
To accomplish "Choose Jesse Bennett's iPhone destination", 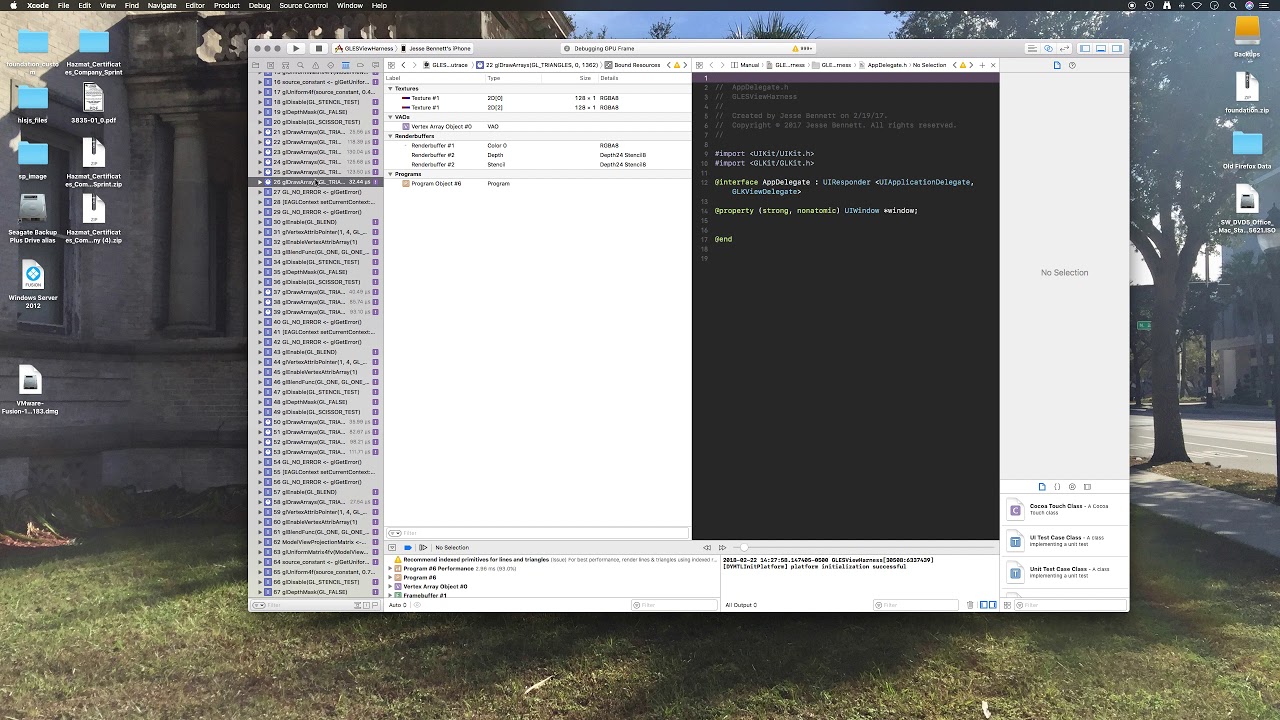I will 436,48.
